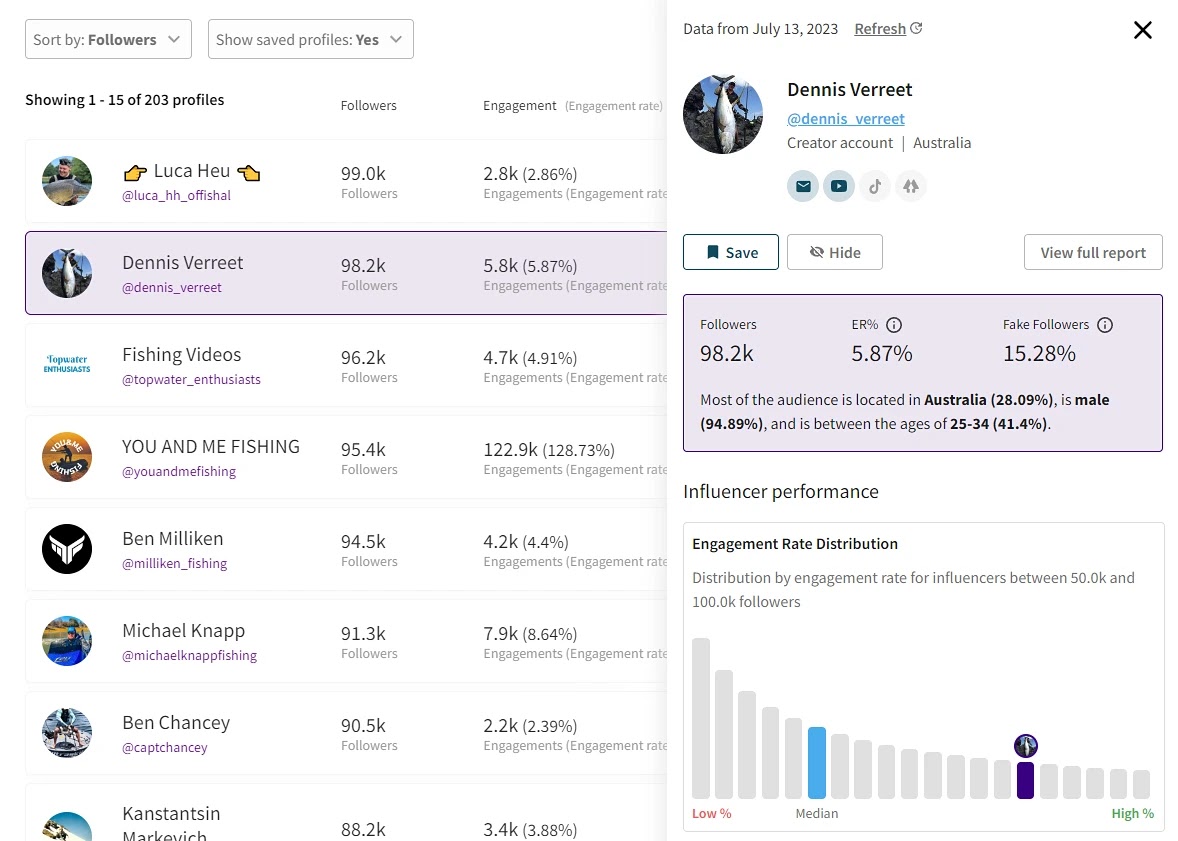Open the Show saved profiles dropdown
This screenshot has width=1178, height=841.
point(310,39)
